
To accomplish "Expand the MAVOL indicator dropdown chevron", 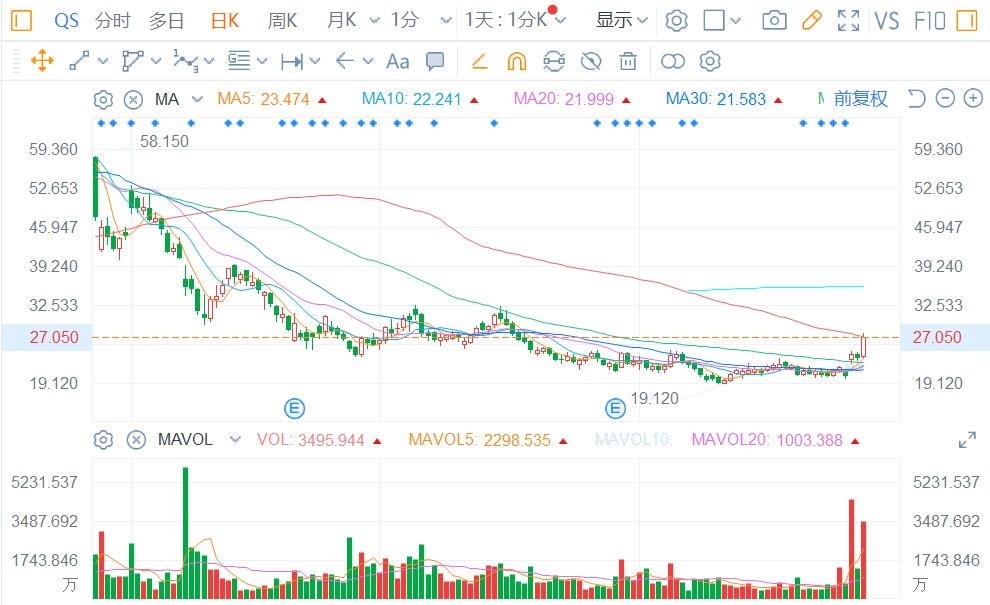I will pyautogui.click(x=235, y=440).
